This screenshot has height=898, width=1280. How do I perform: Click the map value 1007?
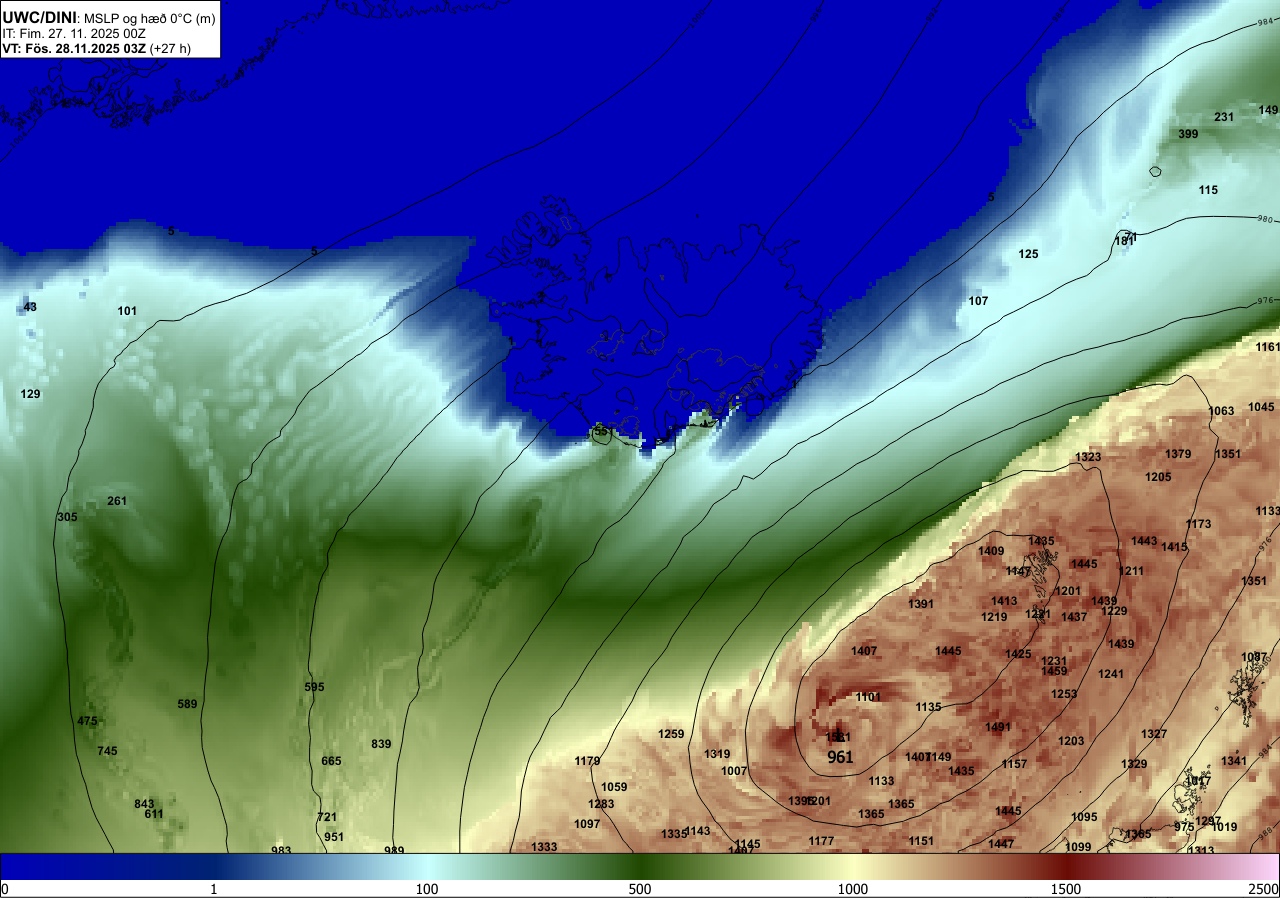click(x=734, y=771)
